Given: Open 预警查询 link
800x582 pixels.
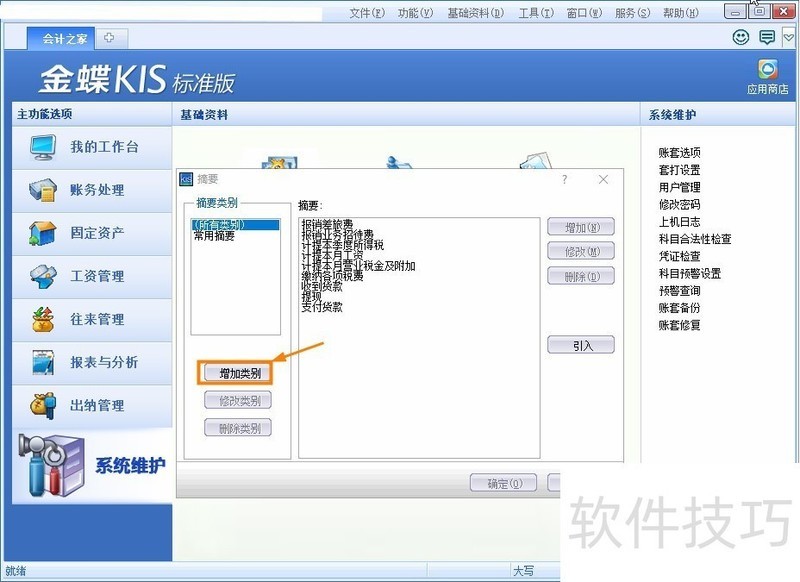Looking at the screenshot, I should click(679, 291).
